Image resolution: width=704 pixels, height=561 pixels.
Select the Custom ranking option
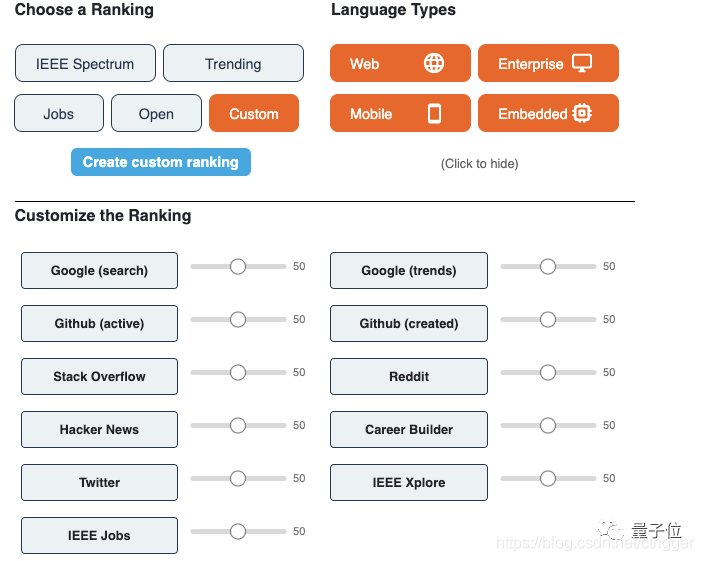(x=254, y=113)
